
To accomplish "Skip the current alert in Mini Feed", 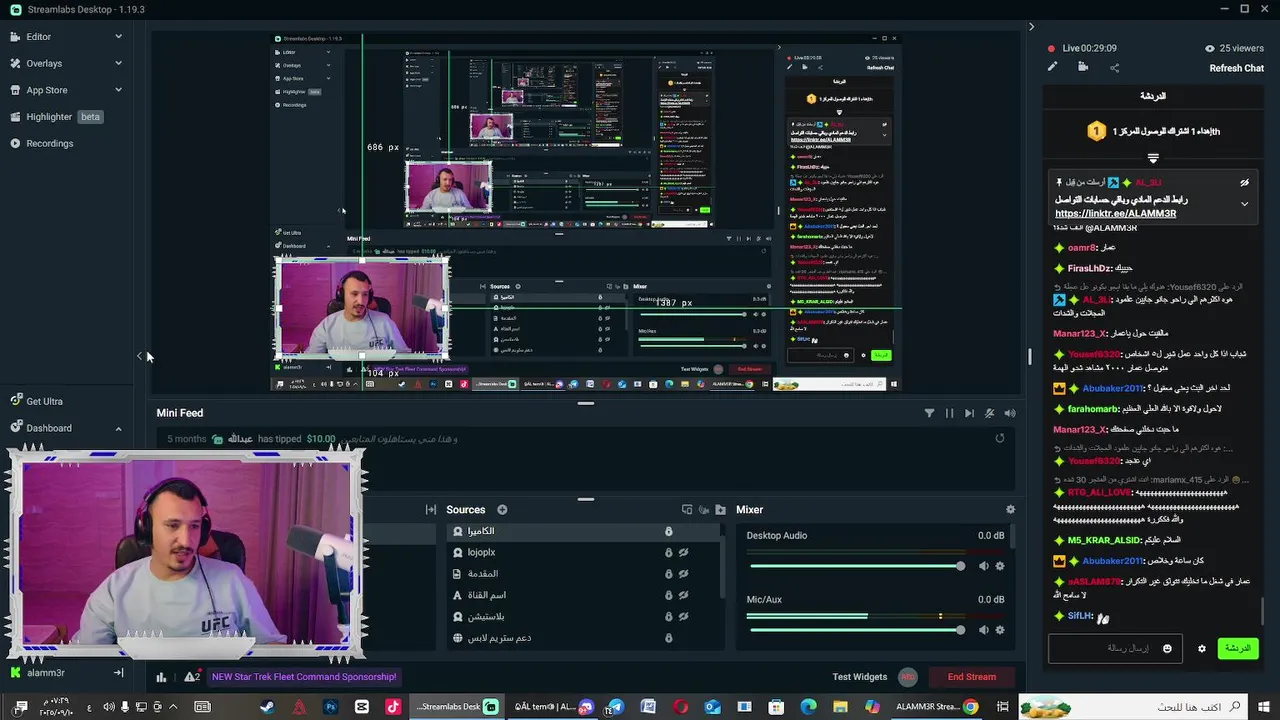I will tap(969, 413).
